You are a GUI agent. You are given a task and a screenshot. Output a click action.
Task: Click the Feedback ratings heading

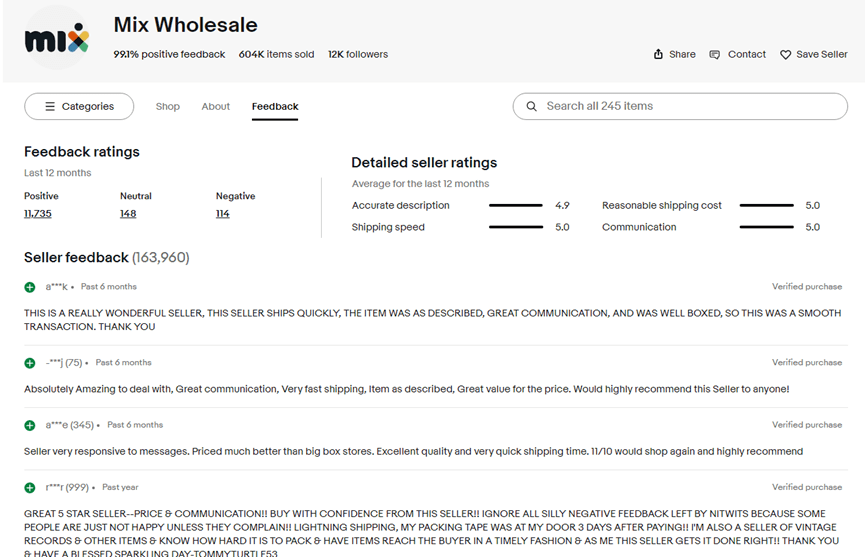click(x=82, y=152)
